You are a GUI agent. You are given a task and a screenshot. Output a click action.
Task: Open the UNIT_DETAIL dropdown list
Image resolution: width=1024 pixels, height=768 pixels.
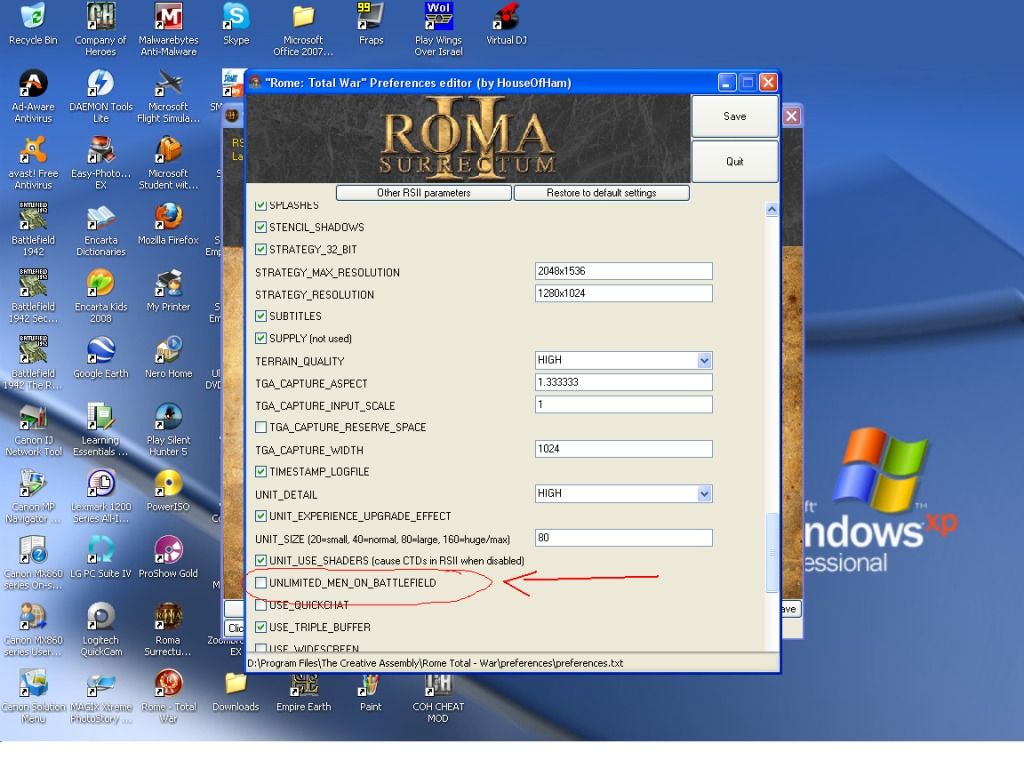(x=704, y=494)
